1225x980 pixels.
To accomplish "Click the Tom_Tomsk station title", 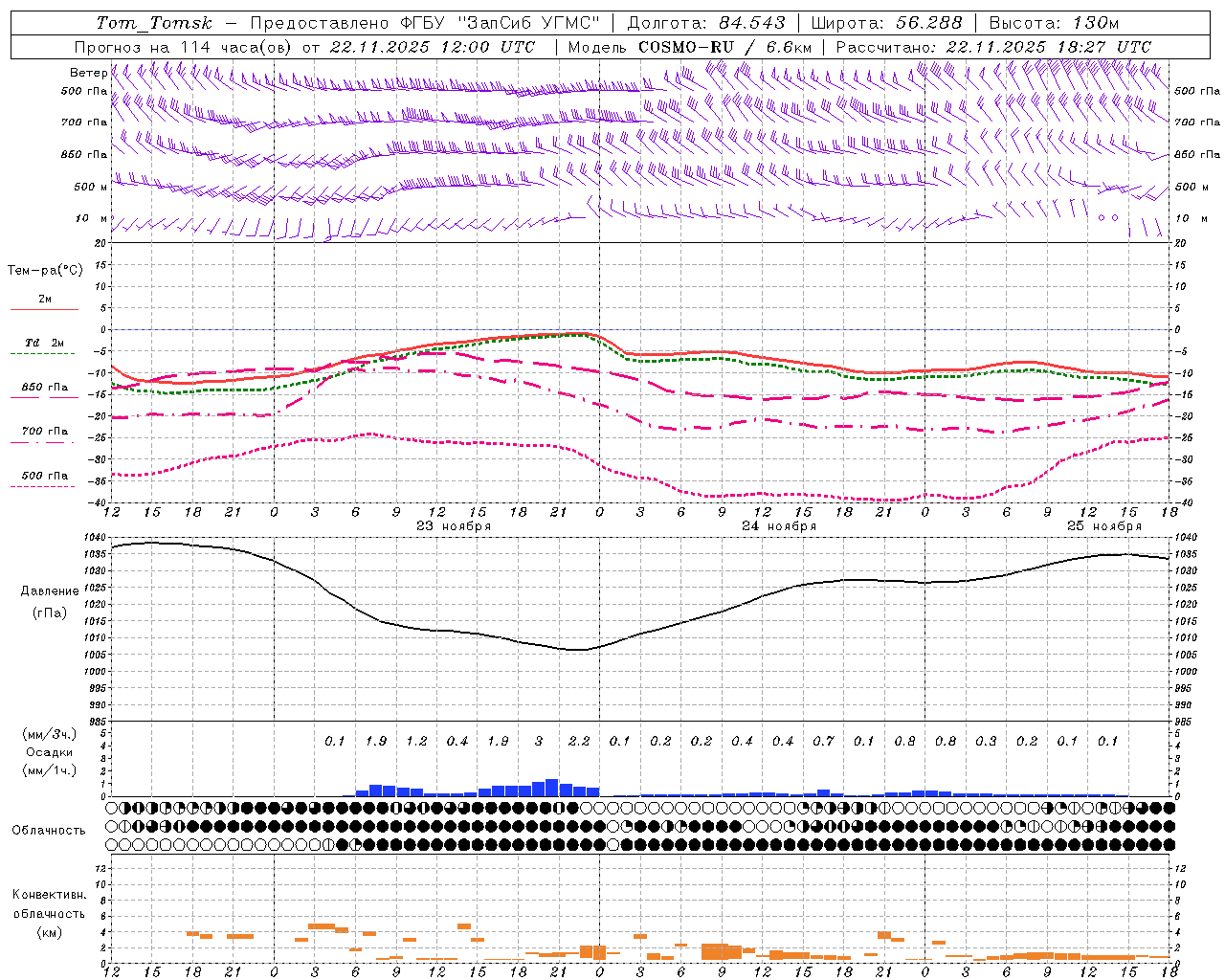I will pos(154,23).
